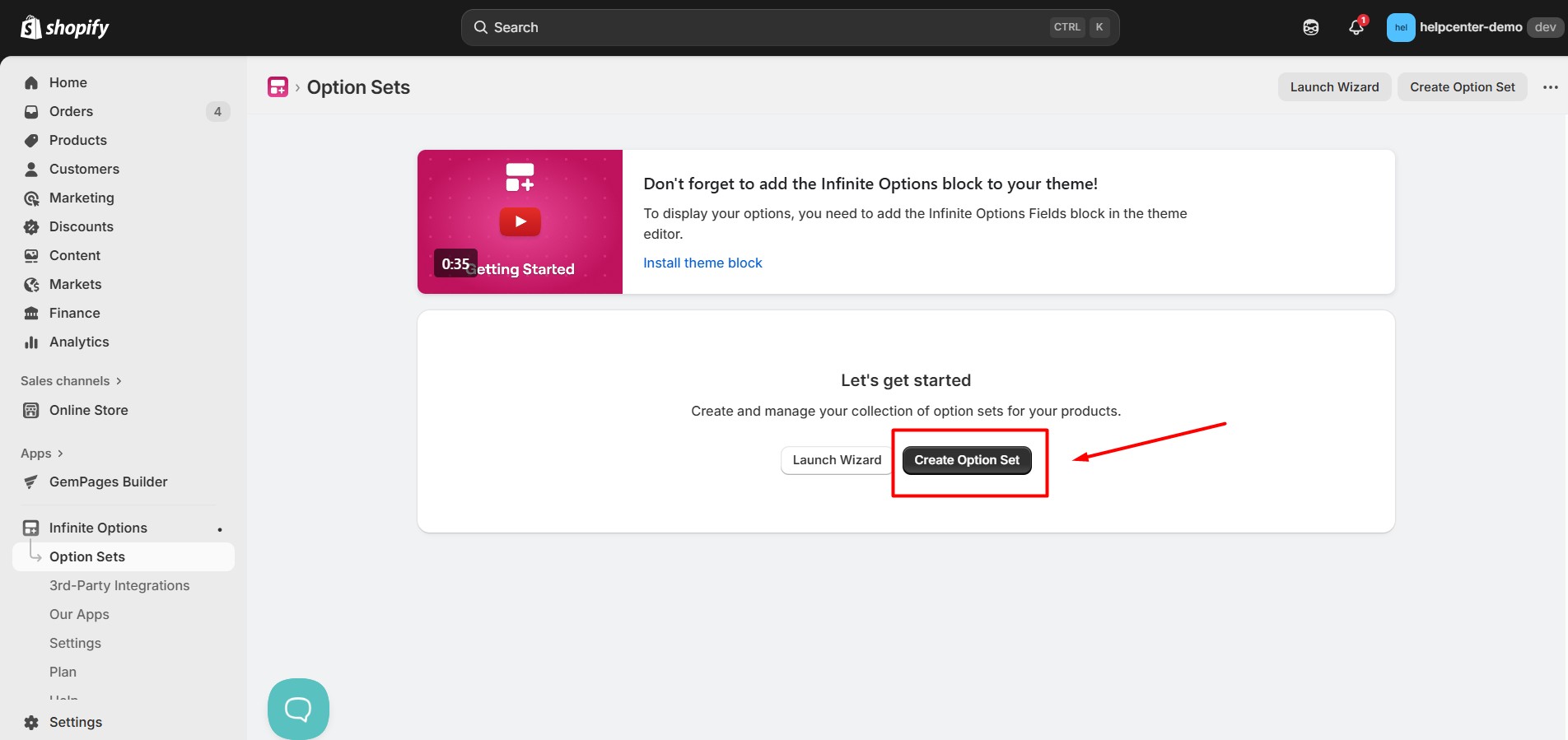Open 3rd-Party Integrations

pos(119,585)
